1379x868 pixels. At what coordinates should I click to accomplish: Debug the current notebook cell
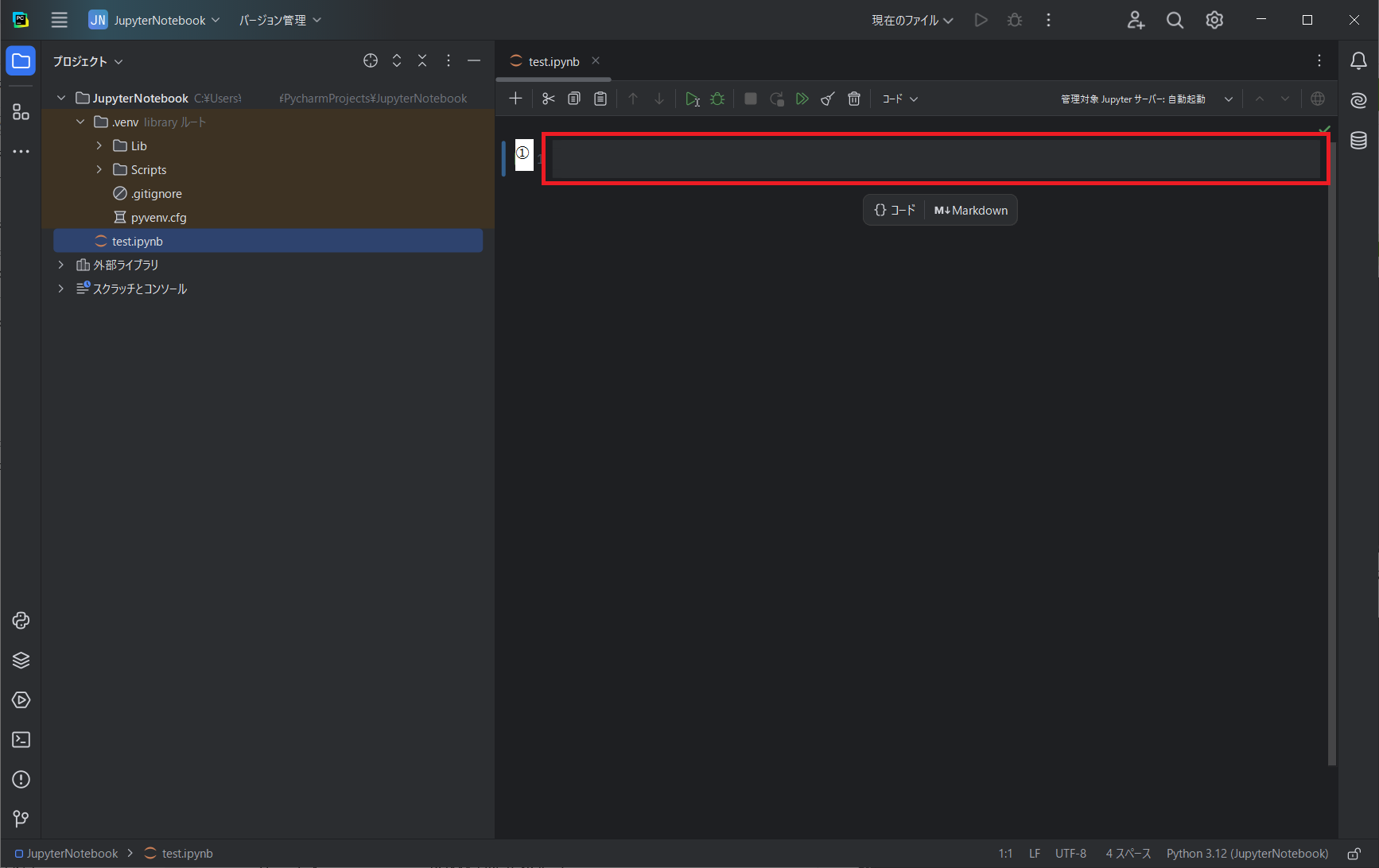[x=718, y=99]
